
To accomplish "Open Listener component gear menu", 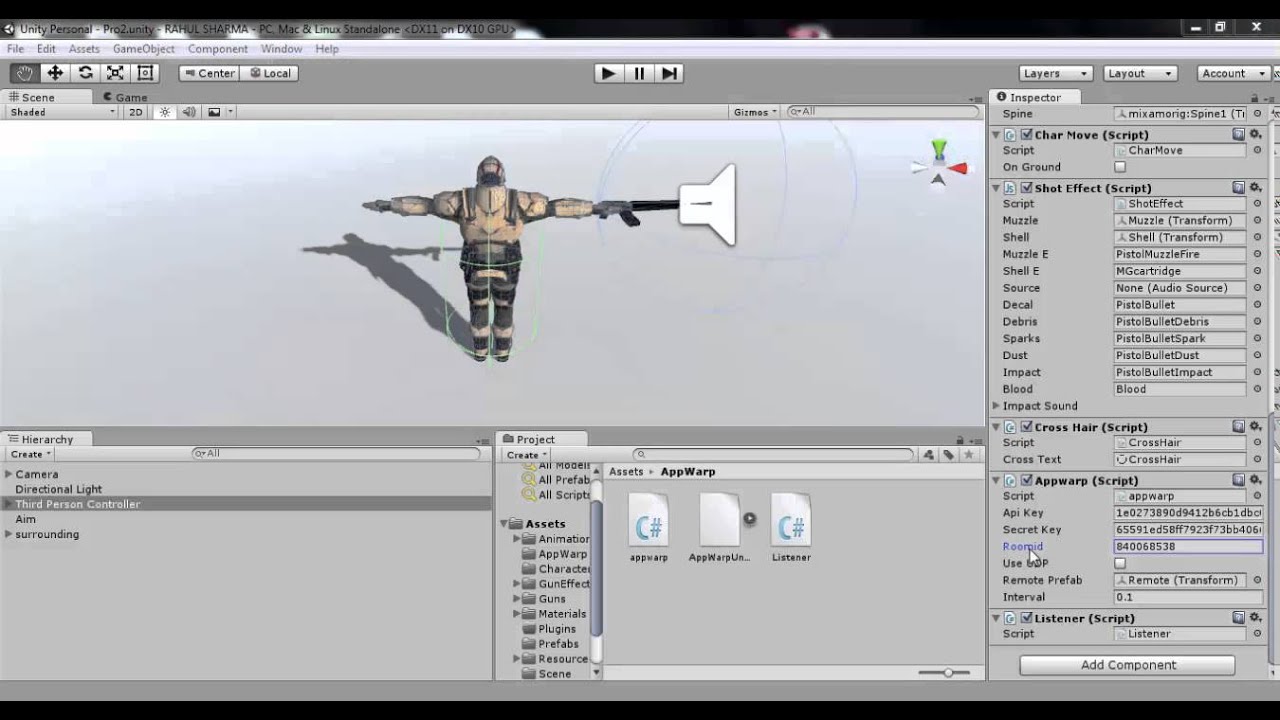I will 1256,618.
